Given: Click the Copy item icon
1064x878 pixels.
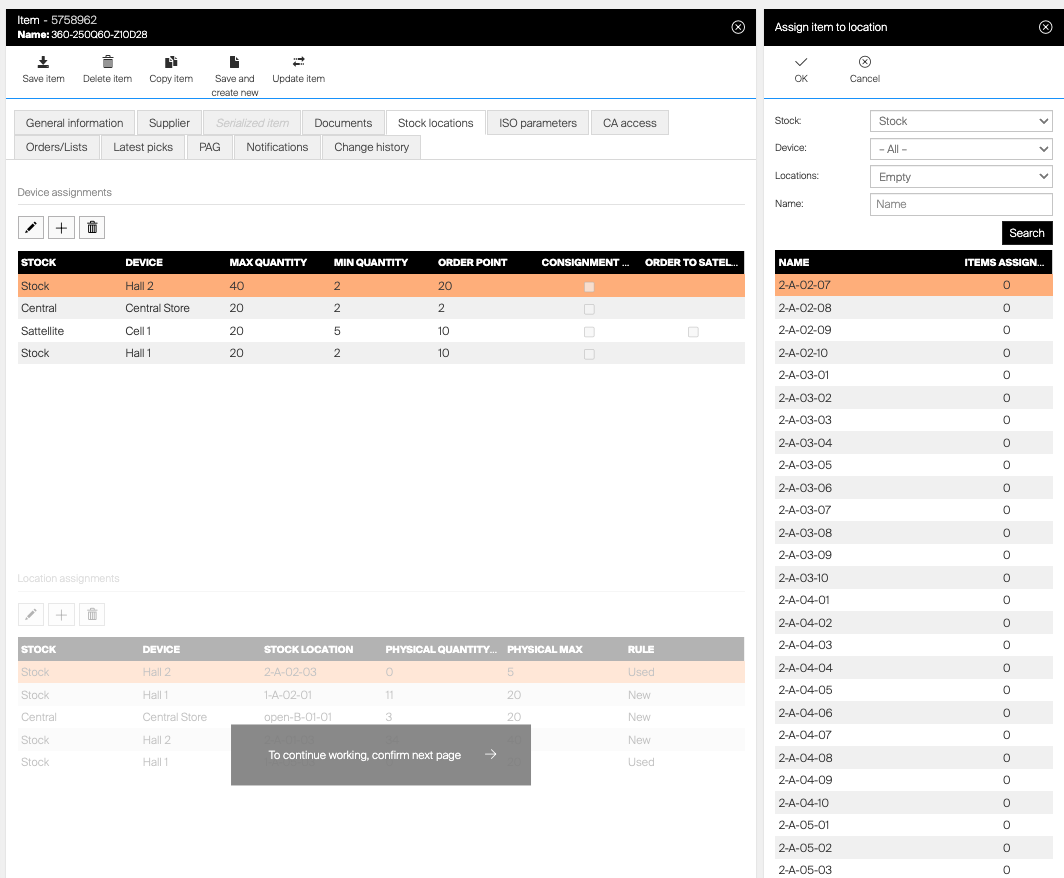Looking at the screenshot, I should [171, 62].
